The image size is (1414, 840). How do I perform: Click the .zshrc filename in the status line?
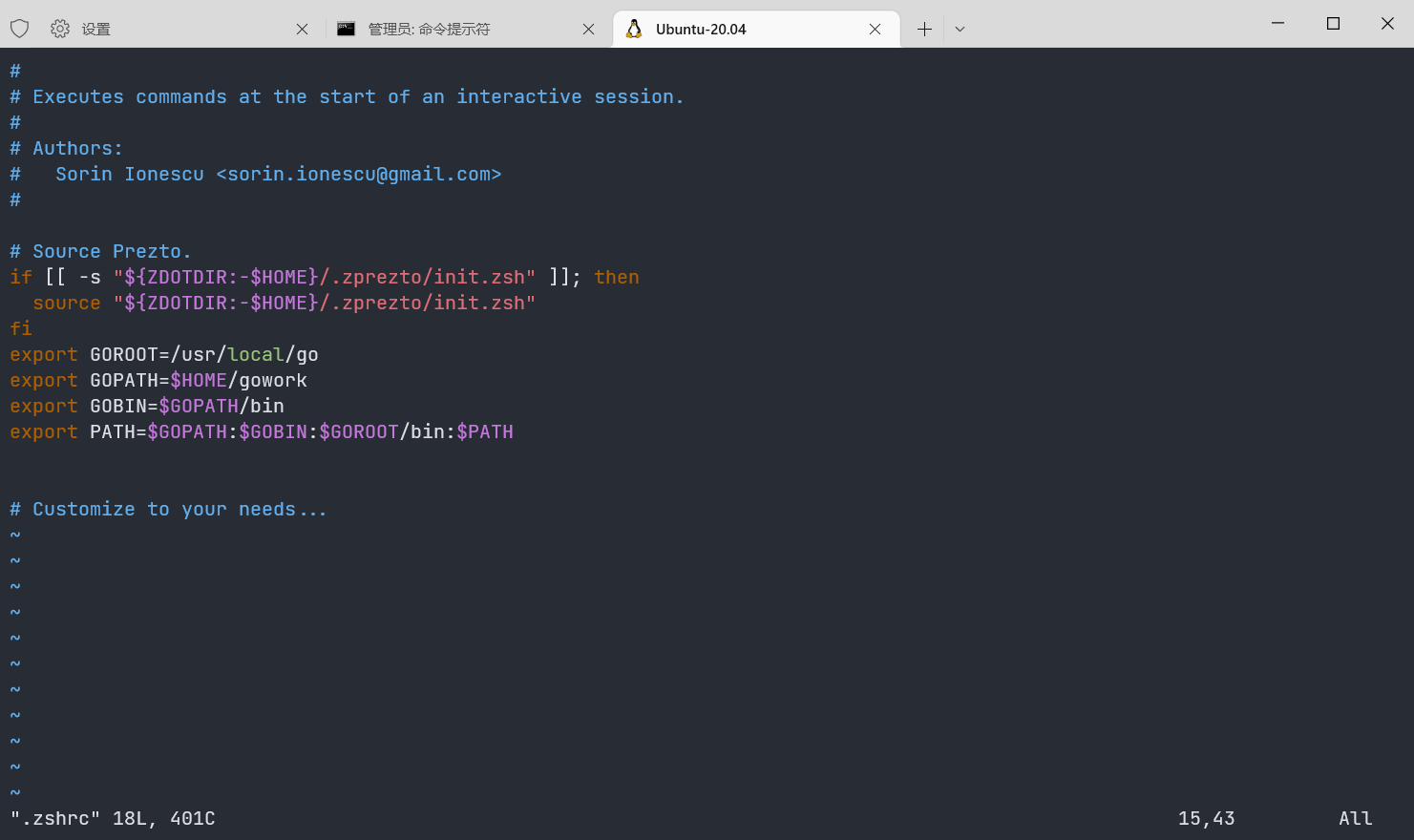[x=57, y=818]
